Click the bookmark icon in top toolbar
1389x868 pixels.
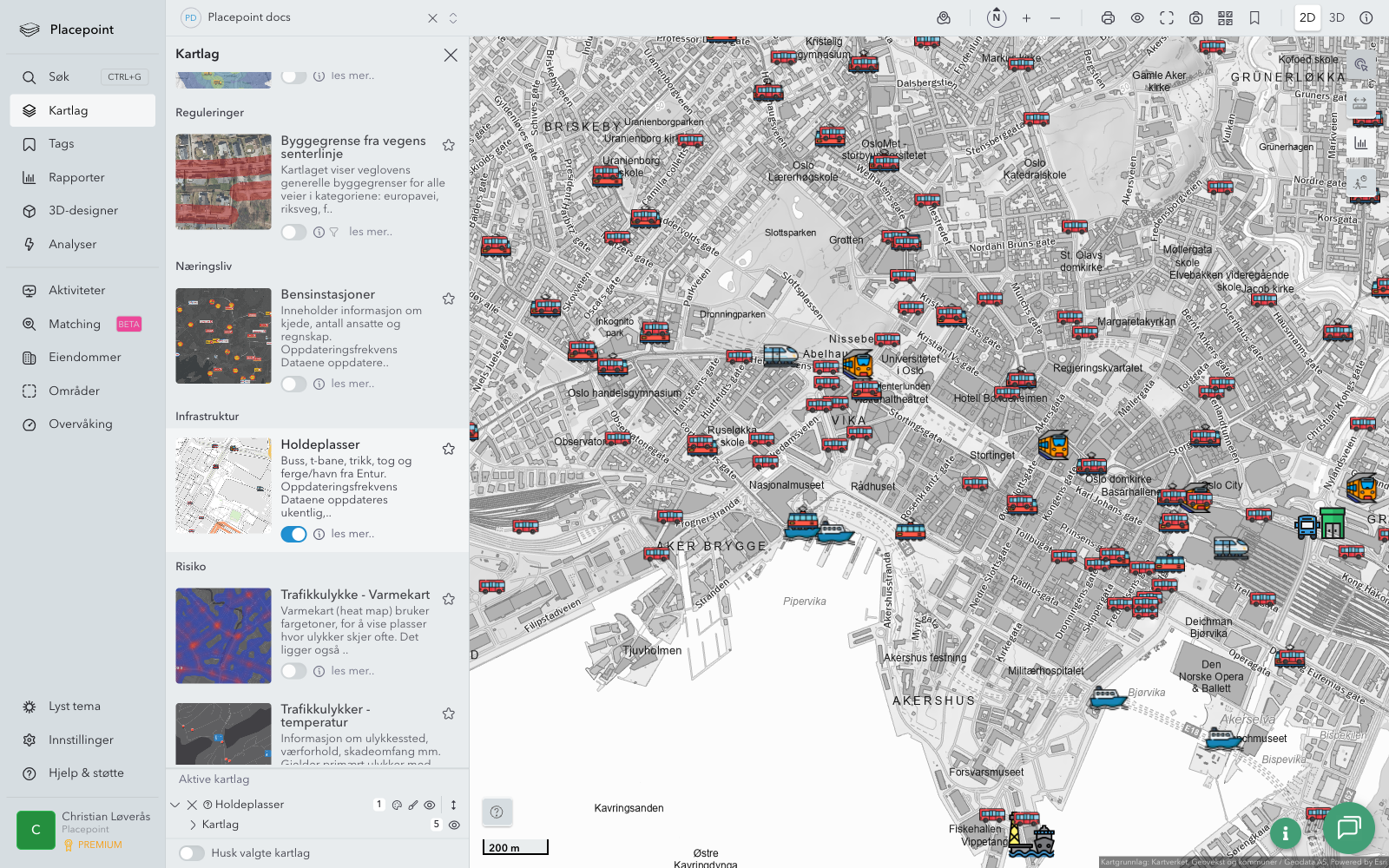pos(1254,18)
